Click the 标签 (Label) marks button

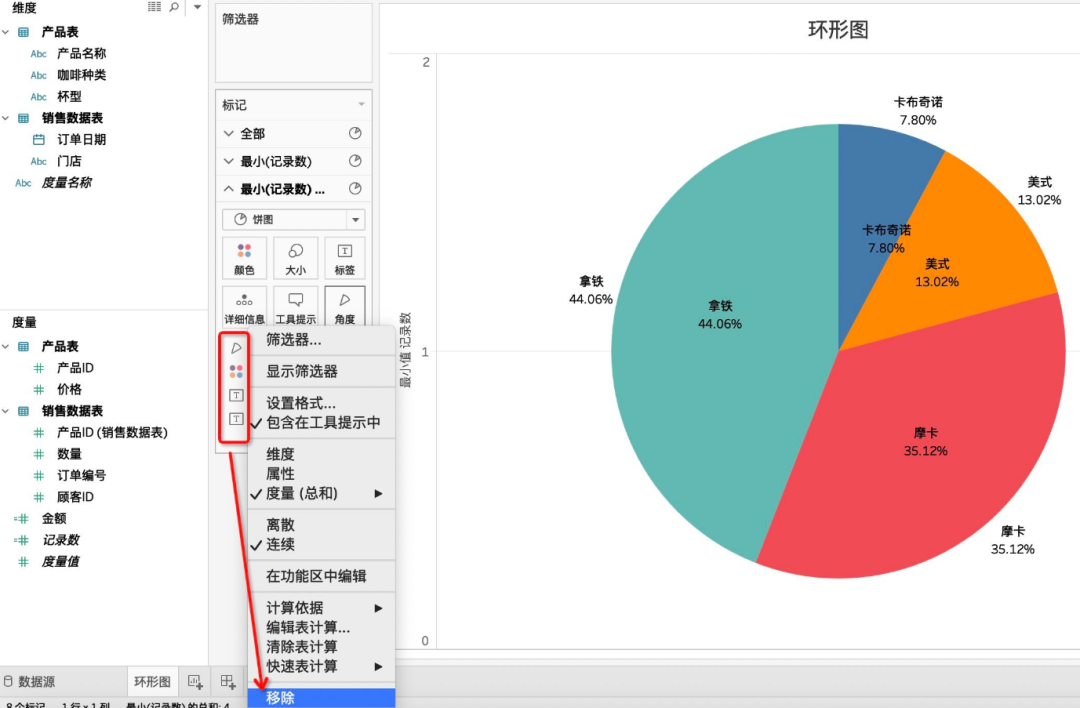click(345, 258)
